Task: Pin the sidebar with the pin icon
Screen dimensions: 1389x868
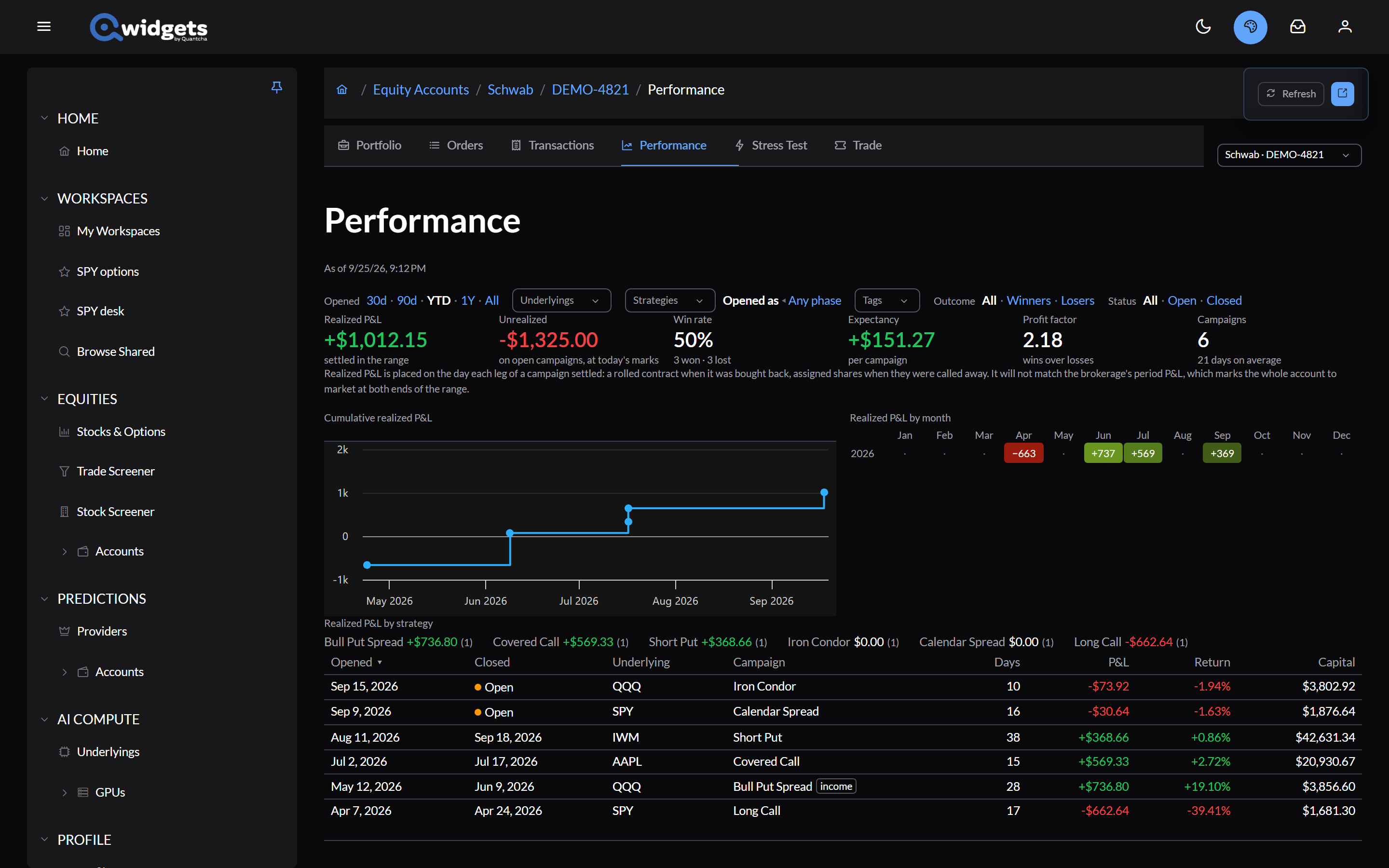Action: [x=277, y=87]
